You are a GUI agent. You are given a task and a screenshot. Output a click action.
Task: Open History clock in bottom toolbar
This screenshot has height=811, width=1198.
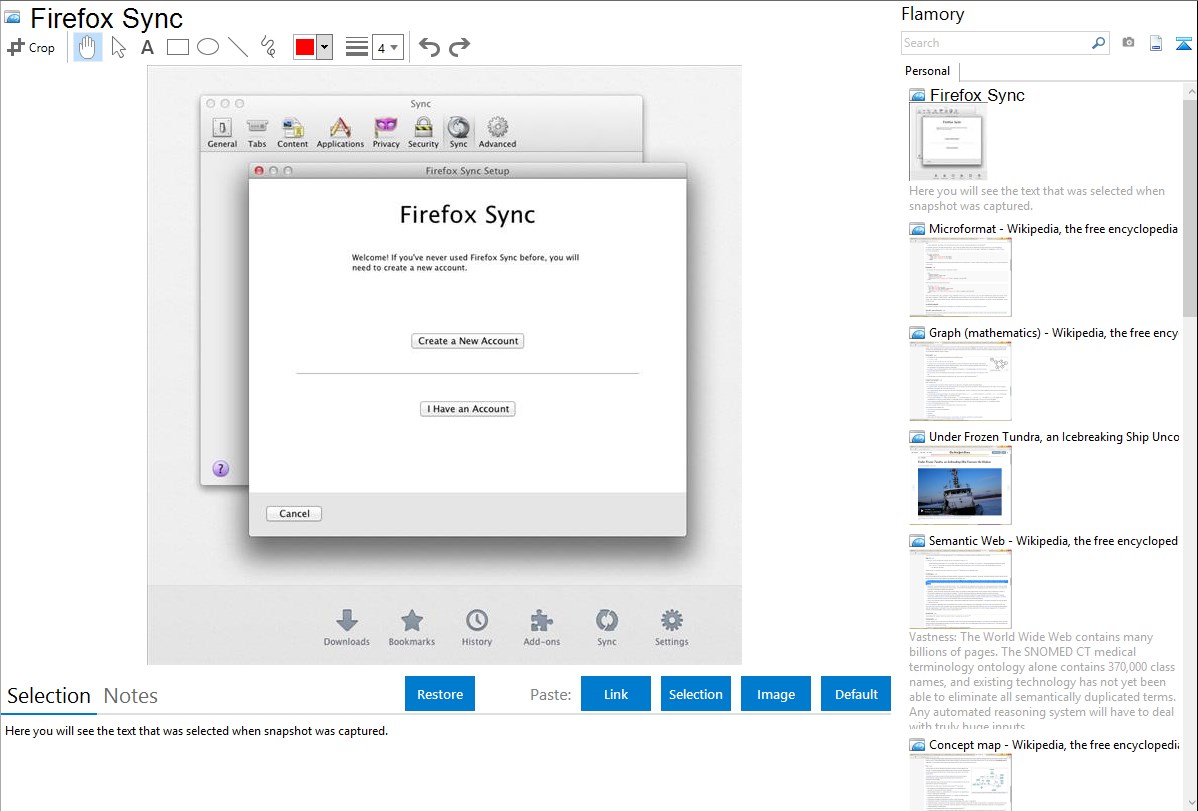click(477, 628)
